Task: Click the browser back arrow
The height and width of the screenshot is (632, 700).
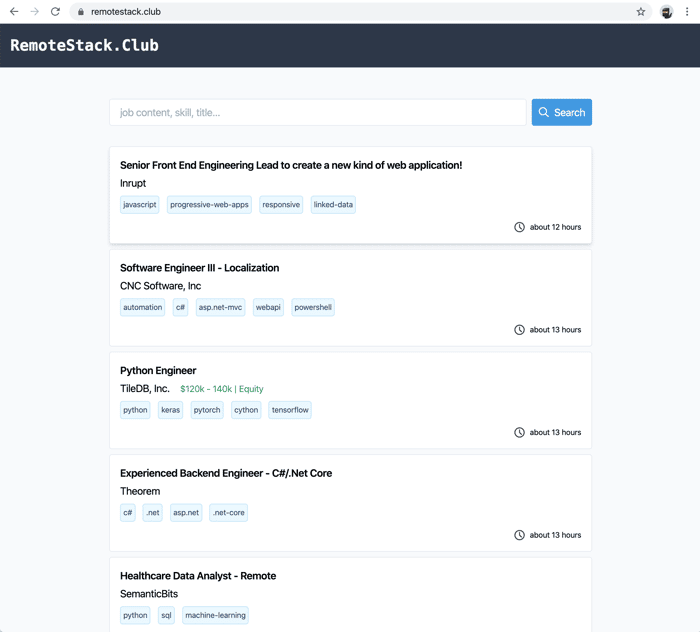Action: tap(14, 12)
